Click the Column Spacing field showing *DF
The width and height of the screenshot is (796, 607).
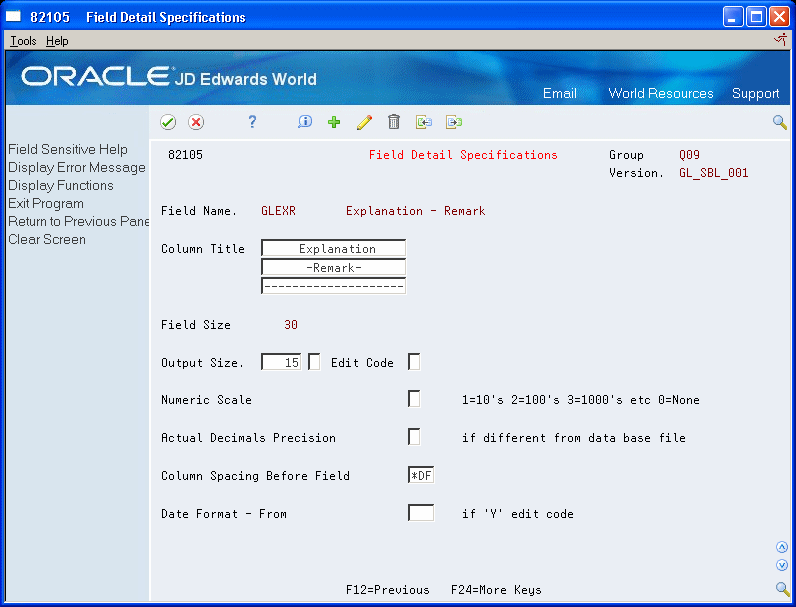[421, 476]
